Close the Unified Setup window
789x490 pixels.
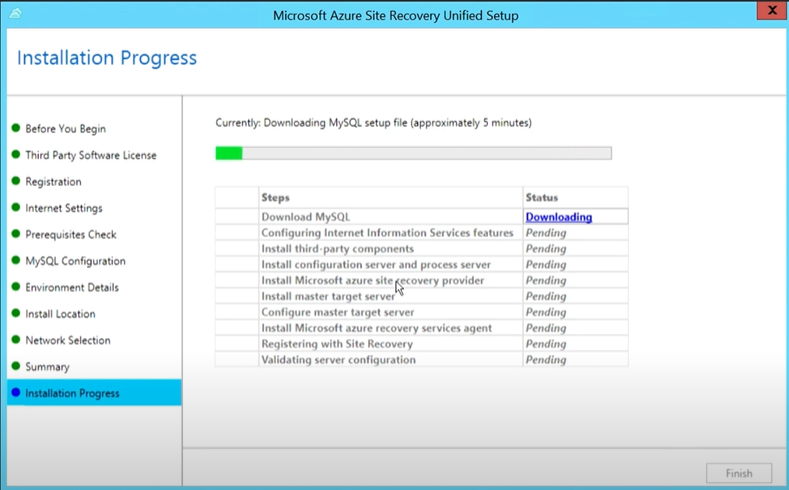[772, 11]
